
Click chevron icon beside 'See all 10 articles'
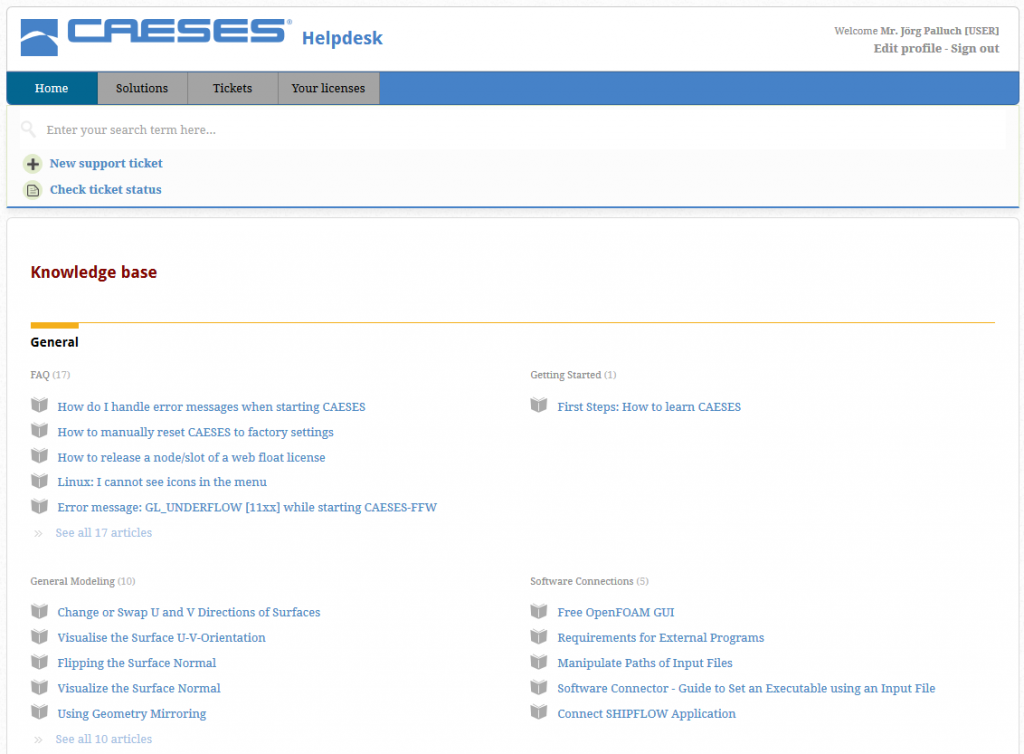tap(39, 740)
